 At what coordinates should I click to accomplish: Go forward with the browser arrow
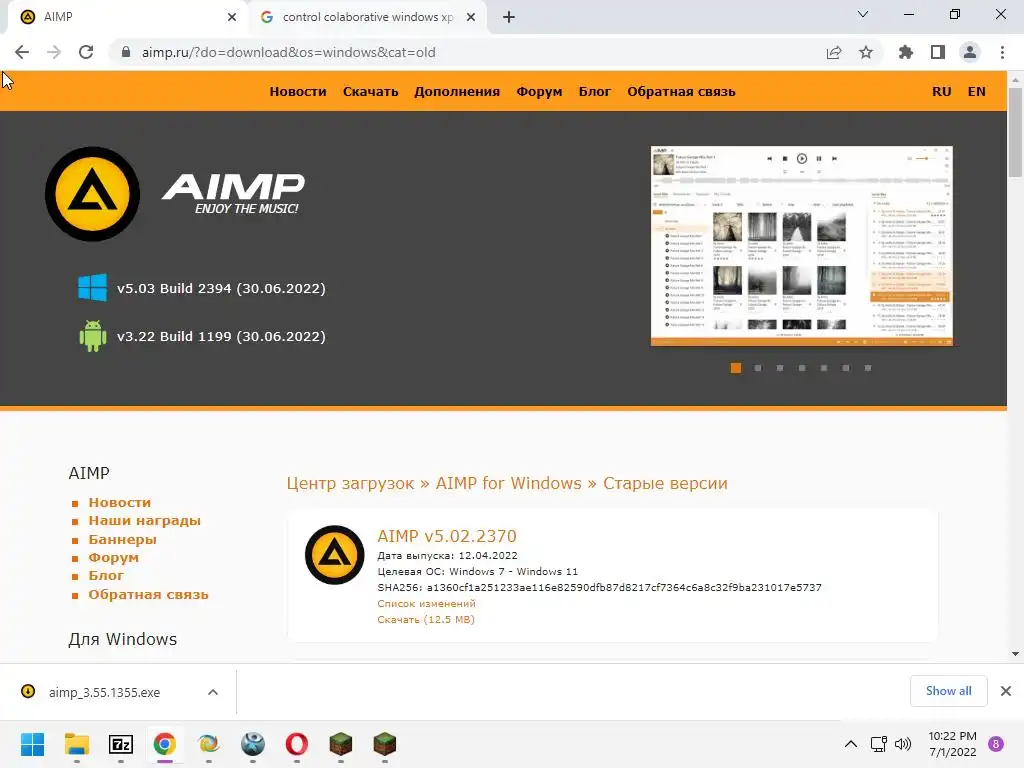click(54, 52)
